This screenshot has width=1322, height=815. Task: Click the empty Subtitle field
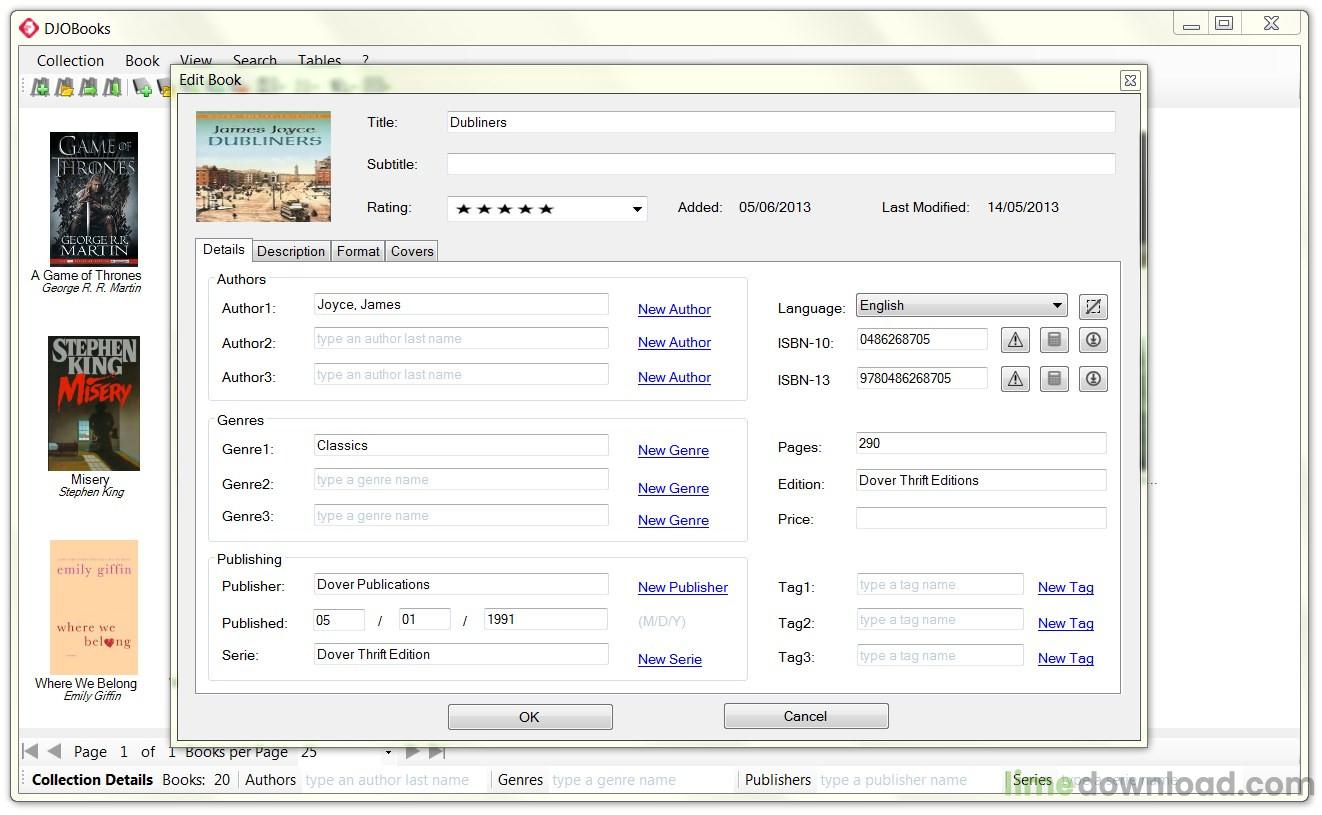[x=781, y=164]
